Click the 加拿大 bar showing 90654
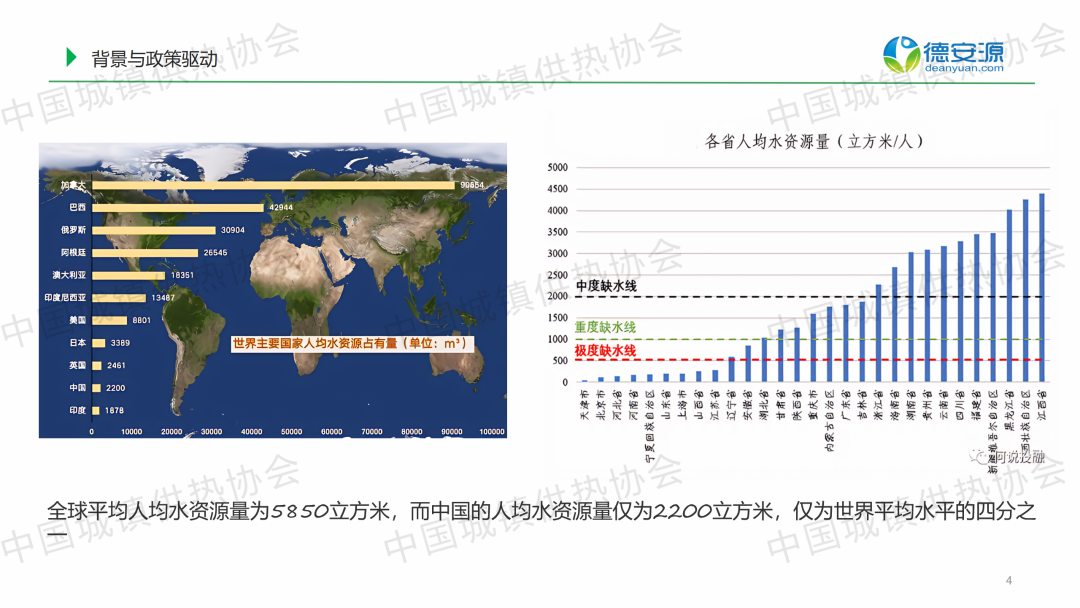The image size is (1080, 608). click(270, 185)
